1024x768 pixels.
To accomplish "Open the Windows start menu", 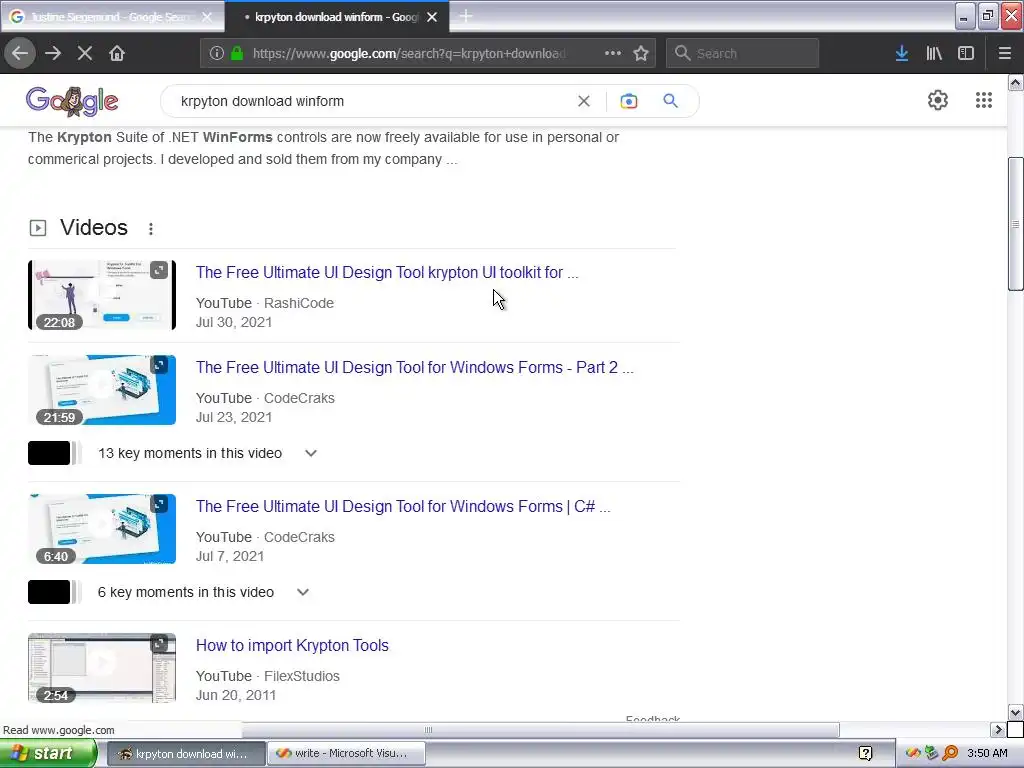I will click(x=48, y=754).
